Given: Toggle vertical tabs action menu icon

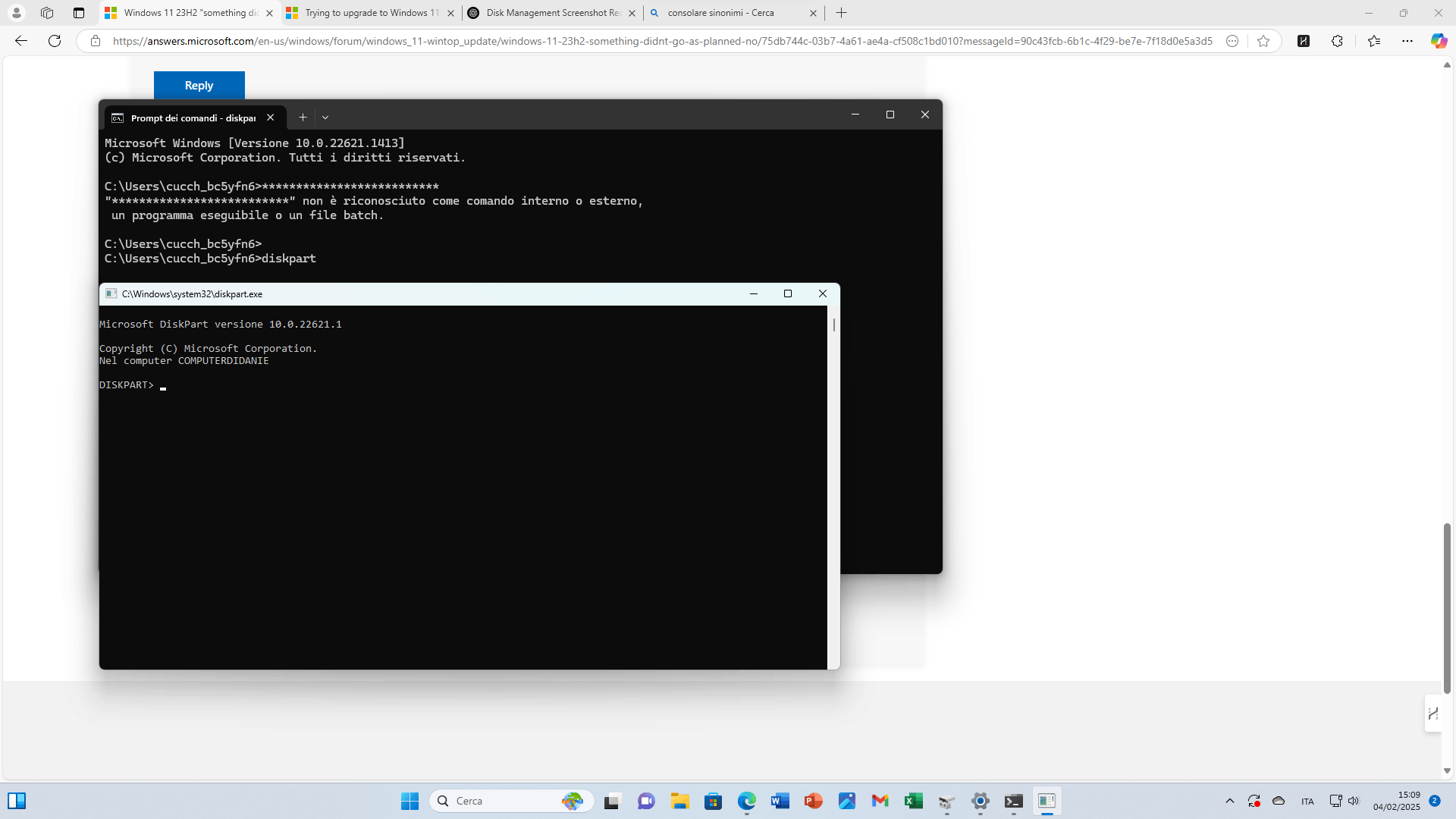Looking at the screenshot, I should [79, 13].
